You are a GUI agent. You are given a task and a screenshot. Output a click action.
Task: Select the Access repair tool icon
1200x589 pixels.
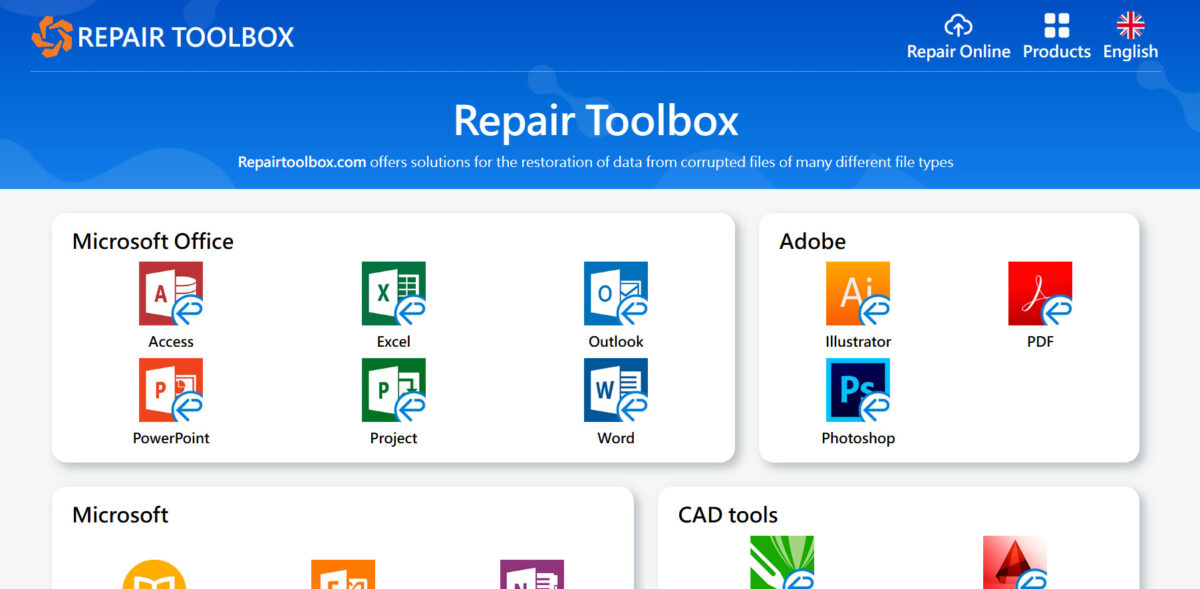click(x=170, y=295)
